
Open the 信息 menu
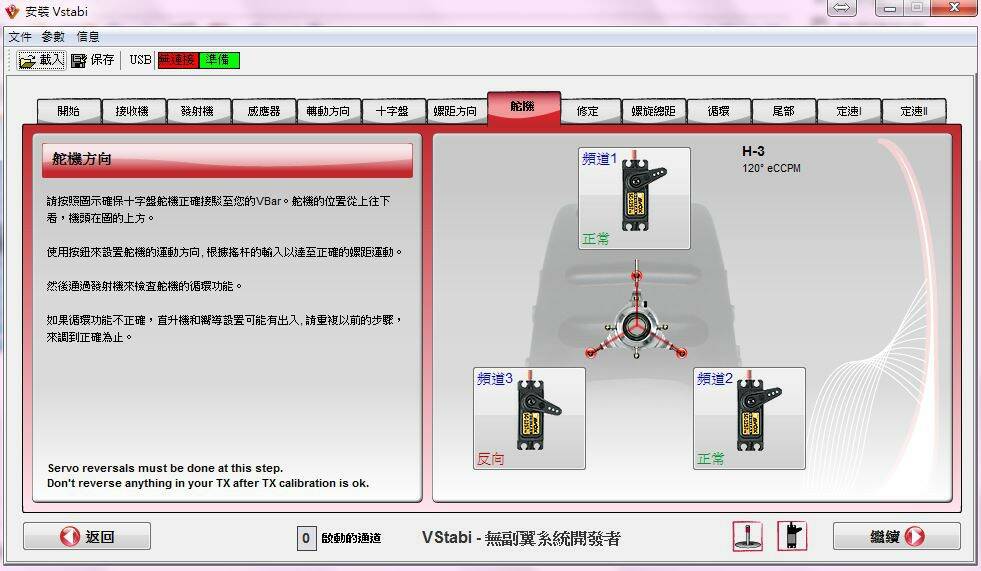point(88,36)
